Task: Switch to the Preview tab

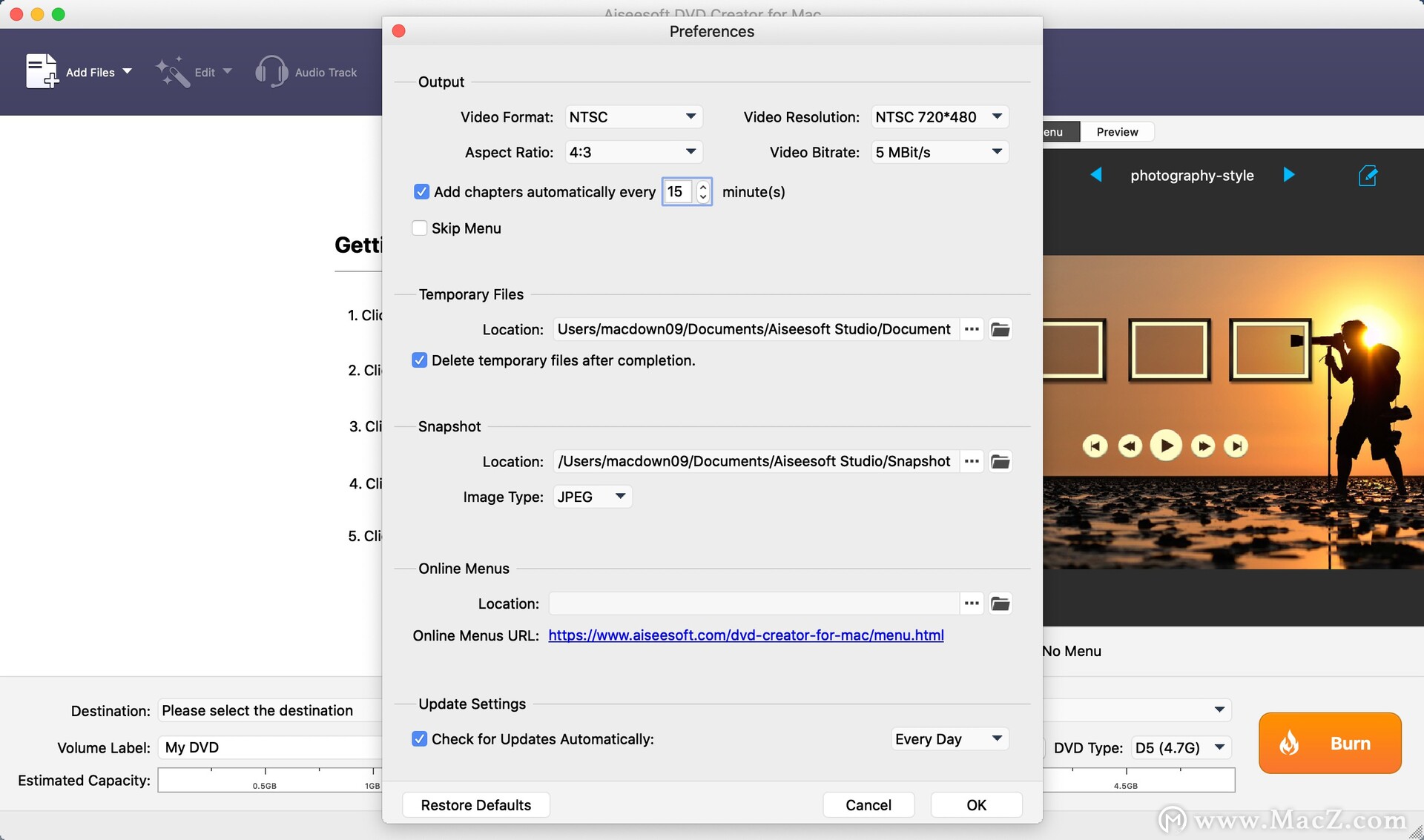Action: (x=1117, y=132)
